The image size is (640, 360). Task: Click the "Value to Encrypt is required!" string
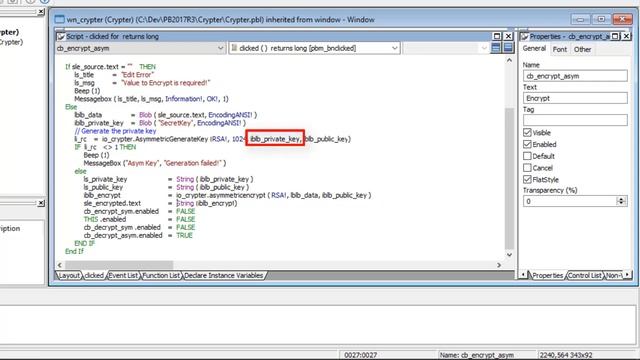(x=165, y=83)
